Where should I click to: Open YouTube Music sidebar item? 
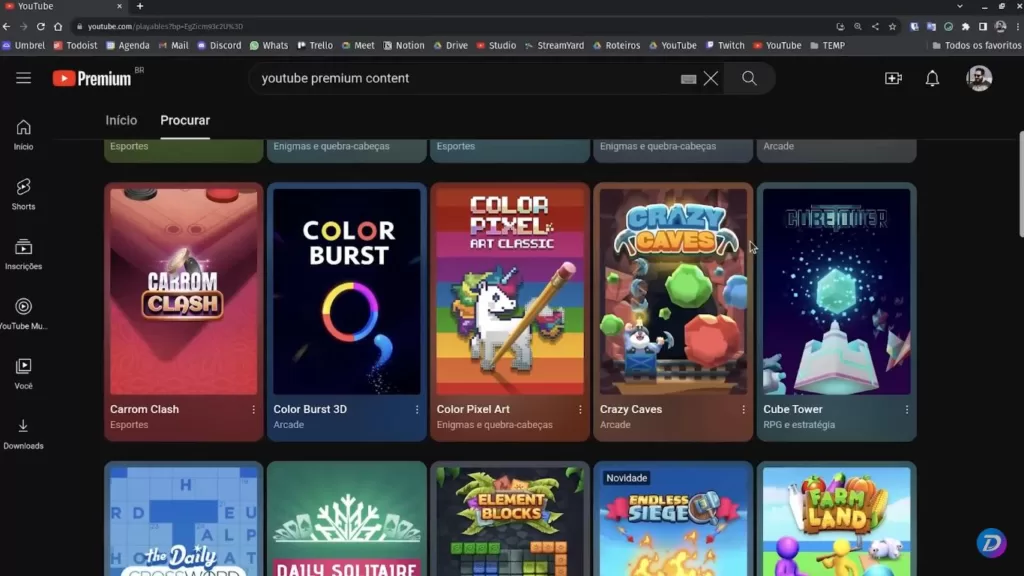point(24,314)
